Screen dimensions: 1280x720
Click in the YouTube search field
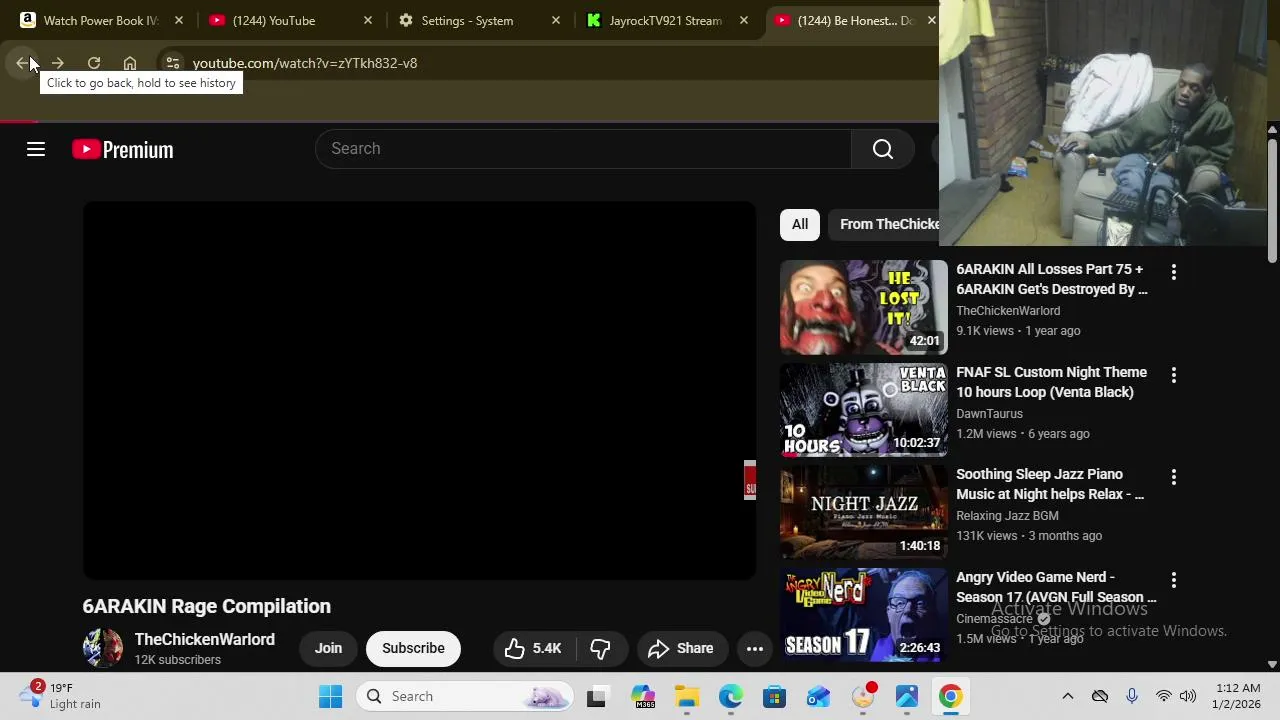583,149
